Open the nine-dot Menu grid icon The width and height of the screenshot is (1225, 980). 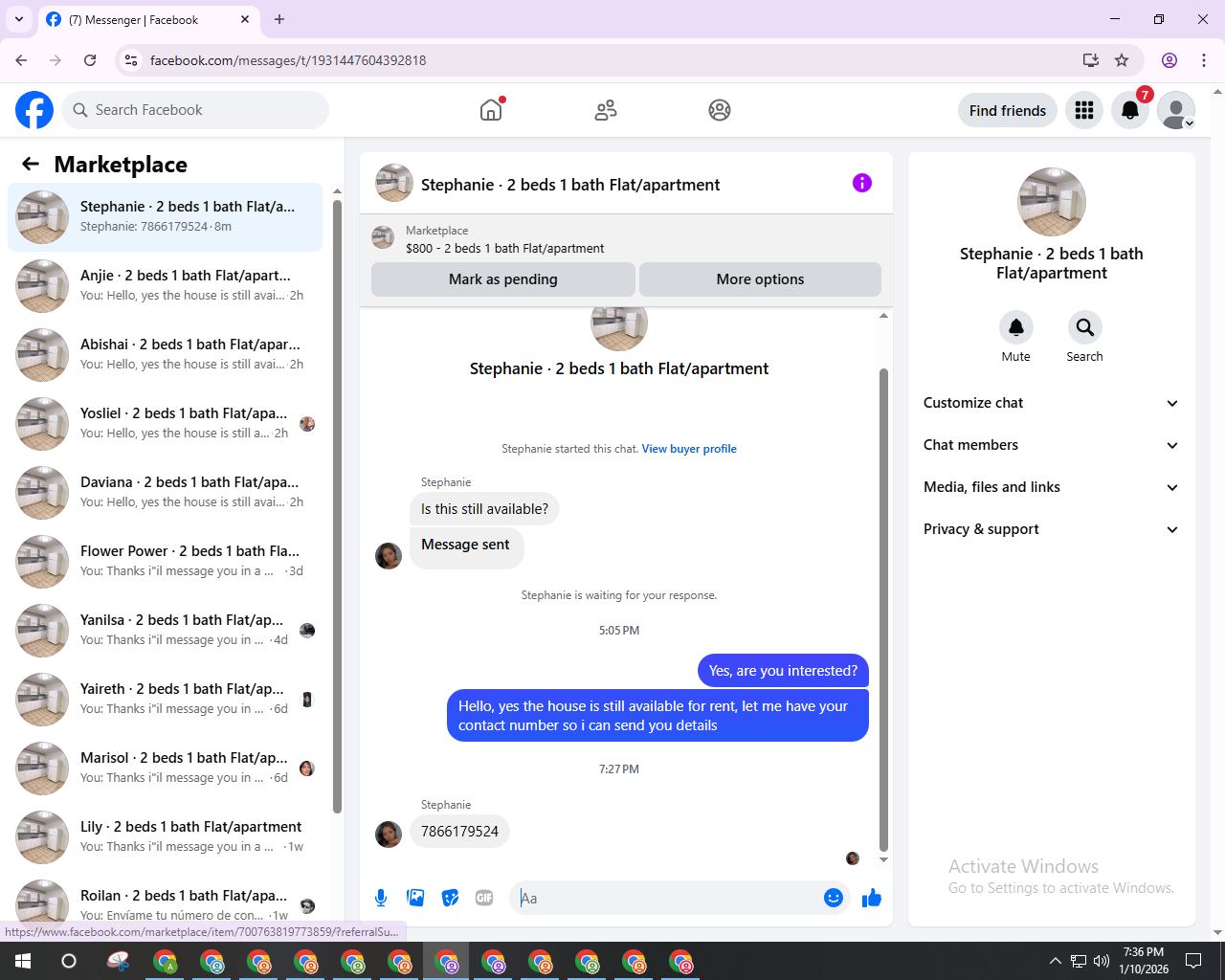click(1084, 110)
